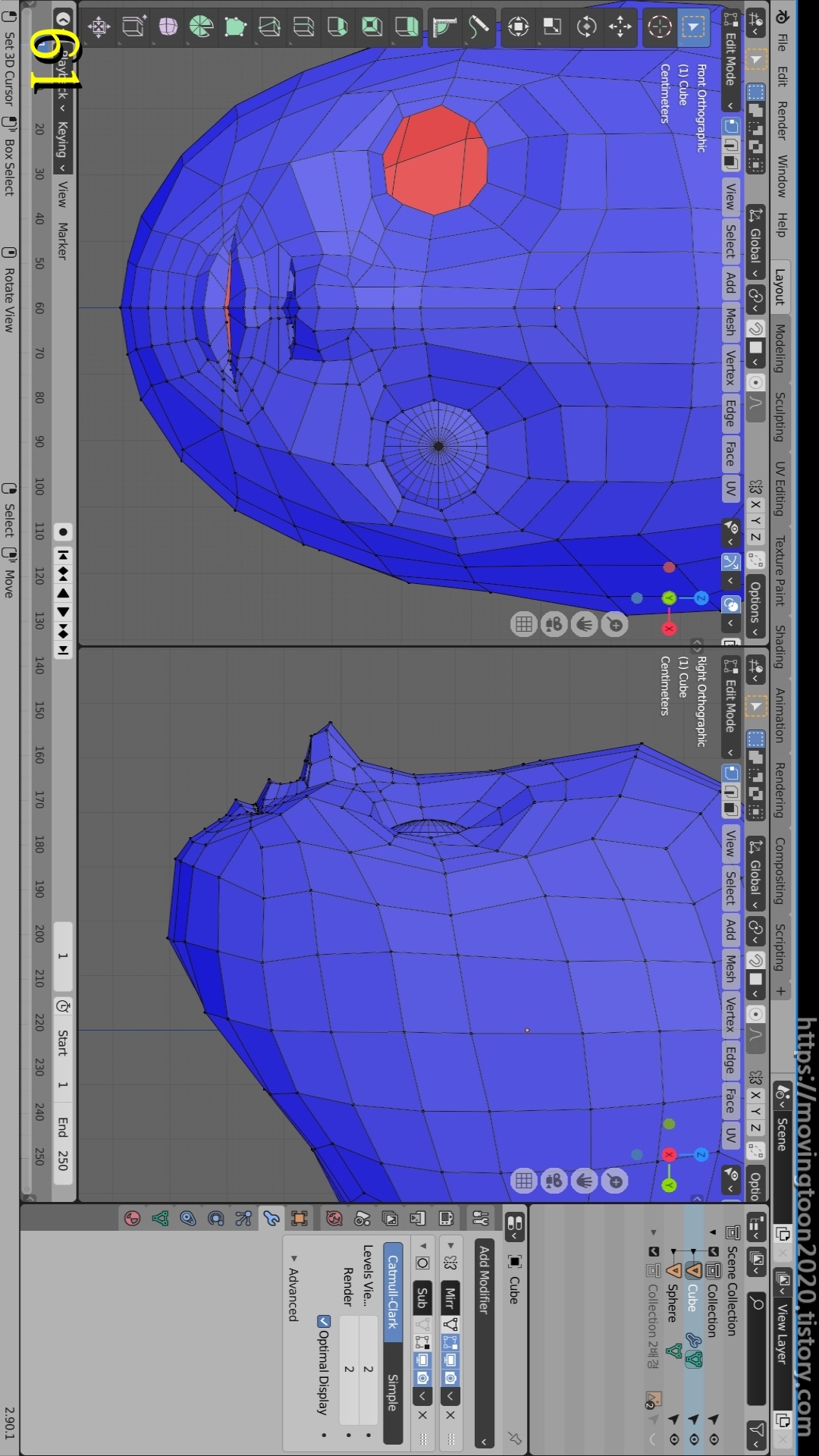Click pan hand icon in right viewport
Viewport: 819px width, 1456px height.
tap(585, 1181)
